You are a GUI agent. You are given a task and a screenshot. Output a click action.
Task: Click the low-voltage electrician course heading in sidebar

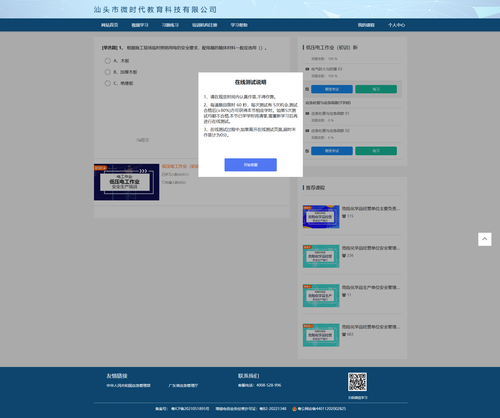click(332, 48)
